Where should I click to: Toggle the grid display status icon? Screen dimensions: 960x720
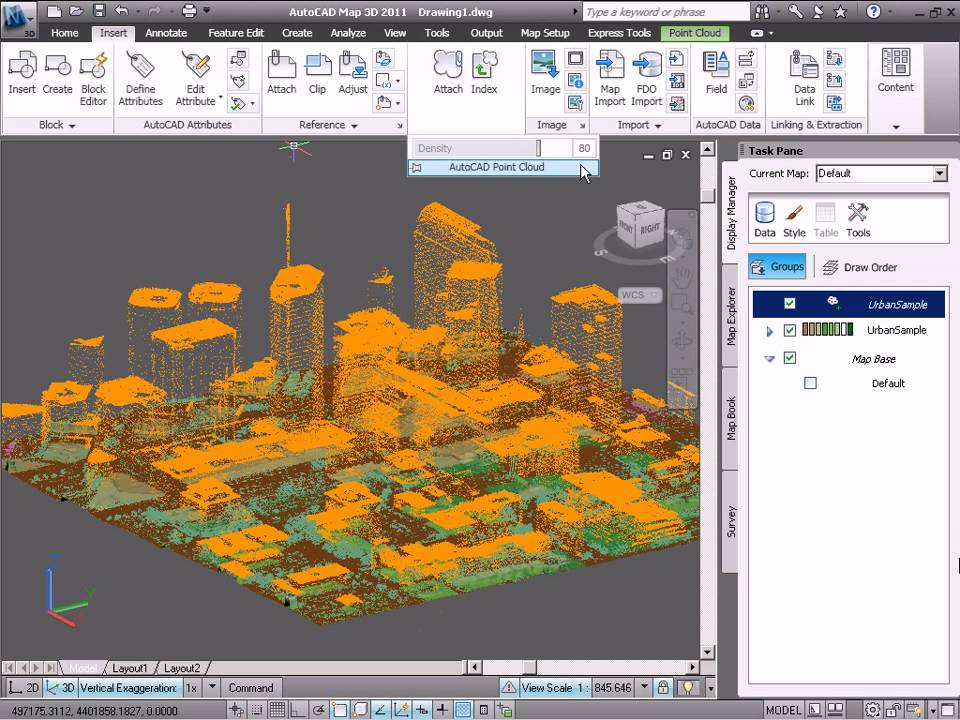point(277,710)
